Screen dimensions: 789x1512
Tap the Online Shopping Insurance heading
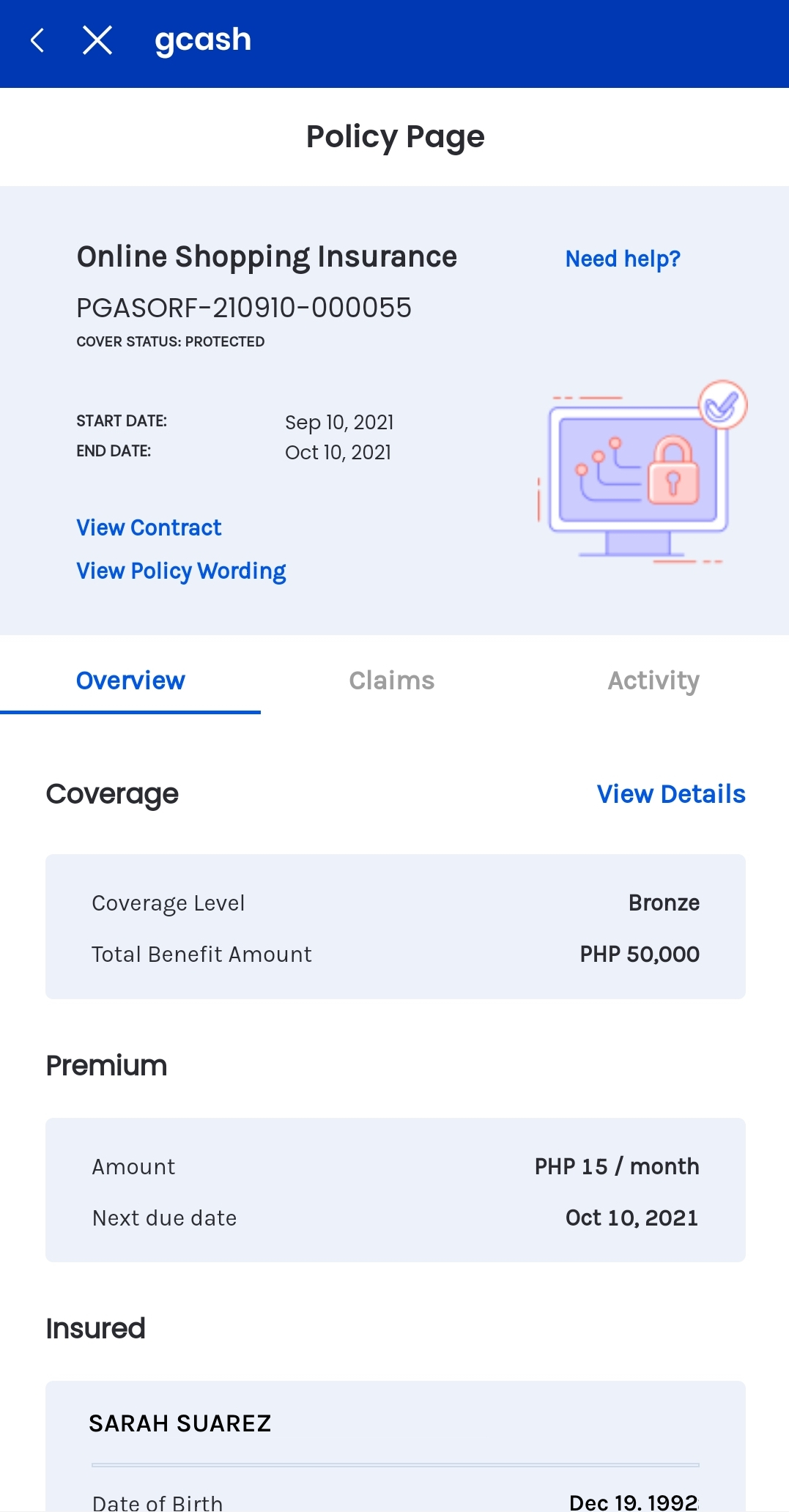pyautogui.click(x=267, y=257)
